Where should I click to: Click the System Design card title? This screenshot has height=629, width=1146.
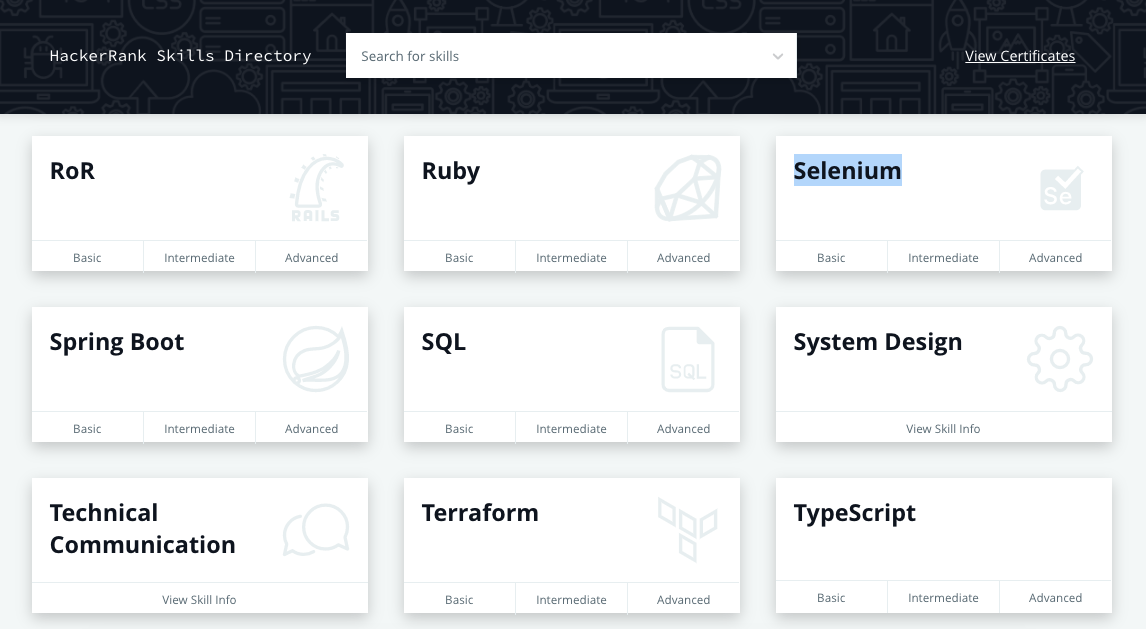(x=878, y=342)
